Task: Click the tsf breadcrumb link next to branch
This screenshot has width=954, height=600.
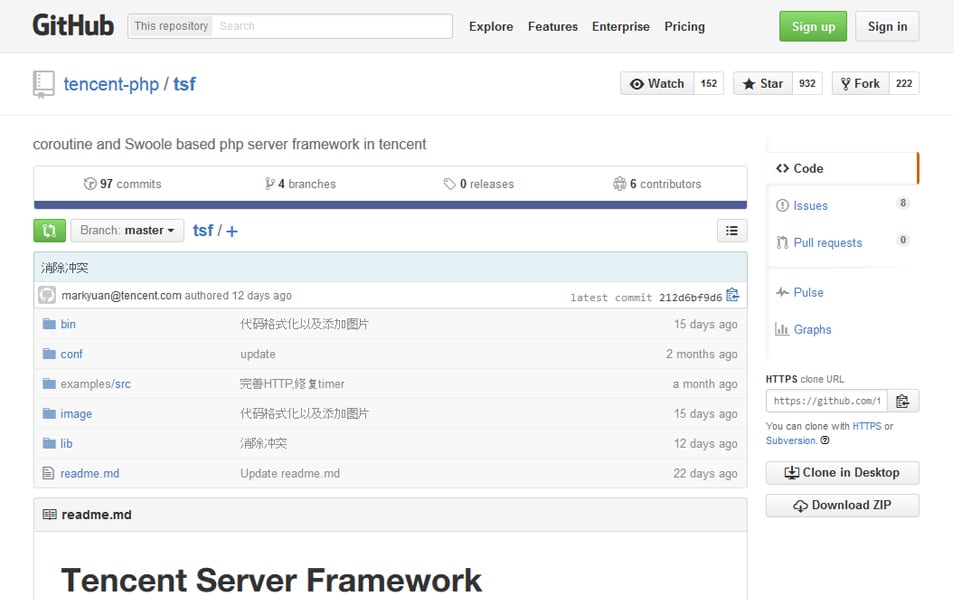Action: coord(203,231)
